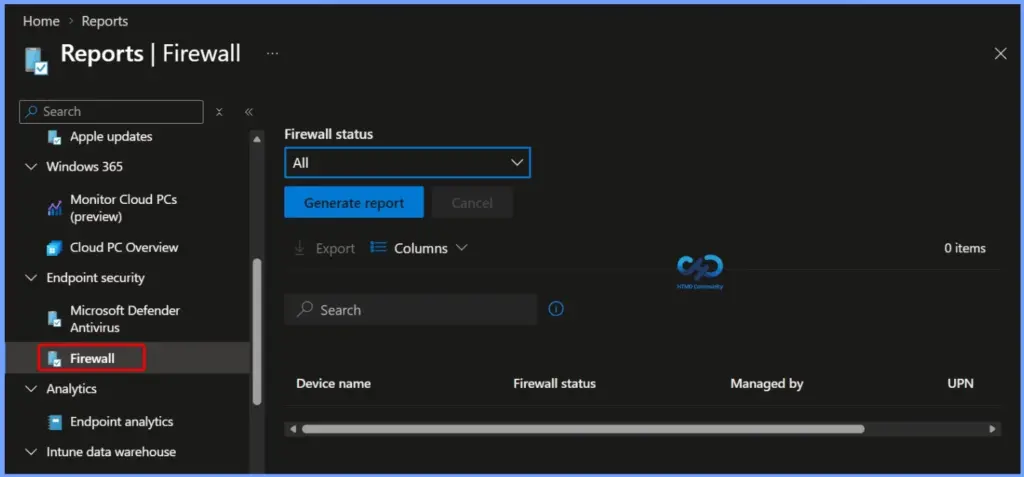Open Monitor Cloud PCs (preview)

click(123, 208)
